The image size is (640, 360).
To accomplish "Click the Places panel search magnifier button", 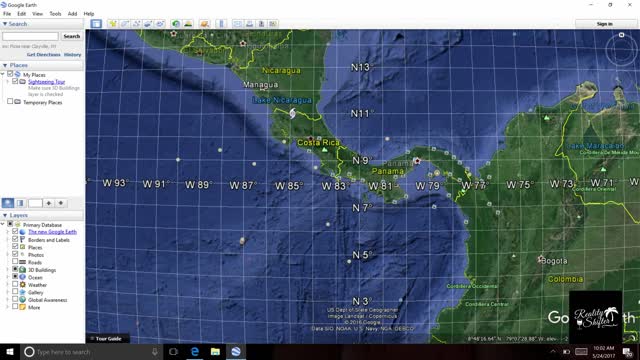I will [x=8, y=203].
